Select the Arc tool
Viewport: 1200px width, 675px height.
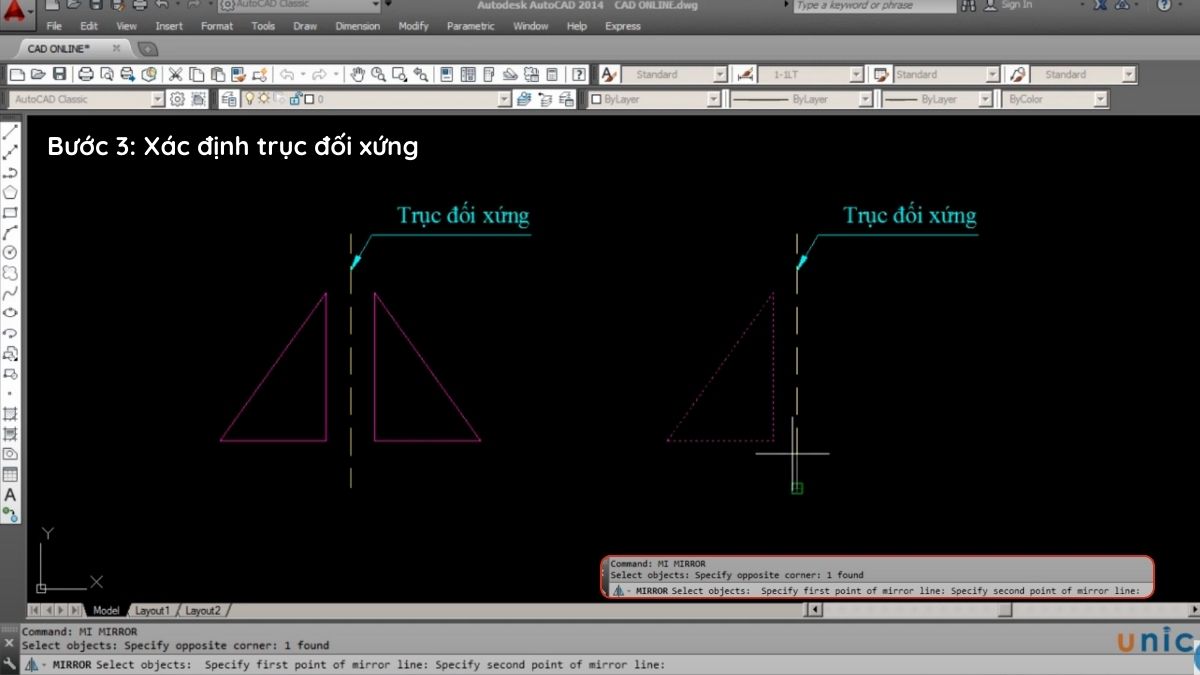tap(10, 233)
